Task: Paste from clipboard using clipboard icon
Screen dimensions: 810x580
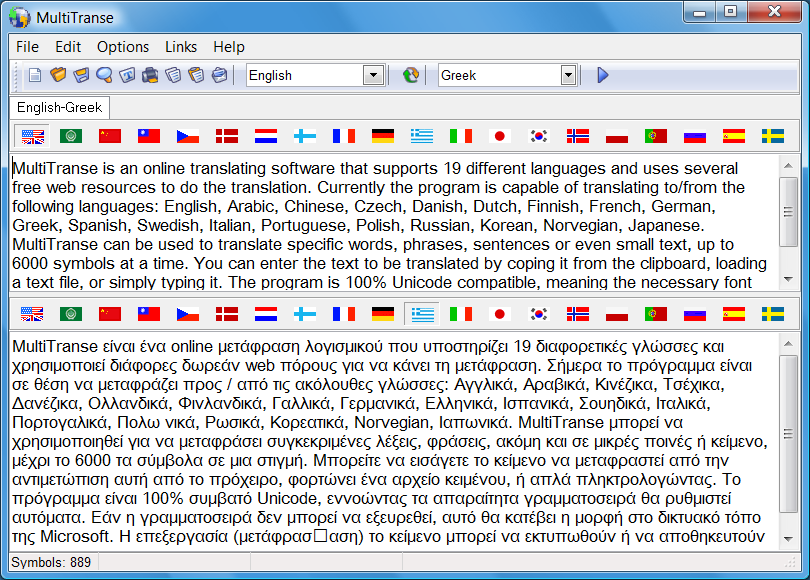Action: point(196,75)
